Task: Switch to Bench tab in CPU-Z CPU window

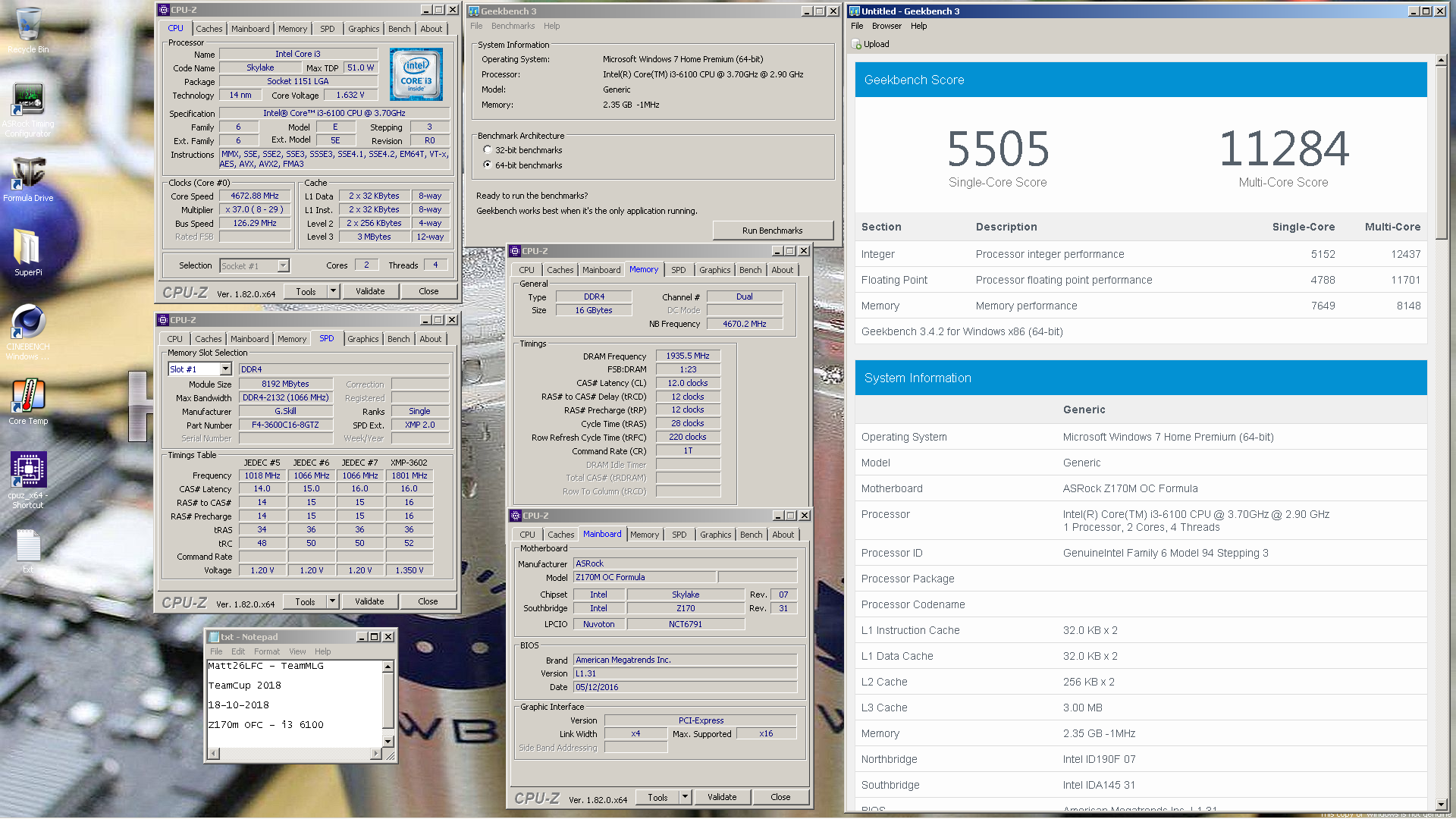Action: (399, 29)
